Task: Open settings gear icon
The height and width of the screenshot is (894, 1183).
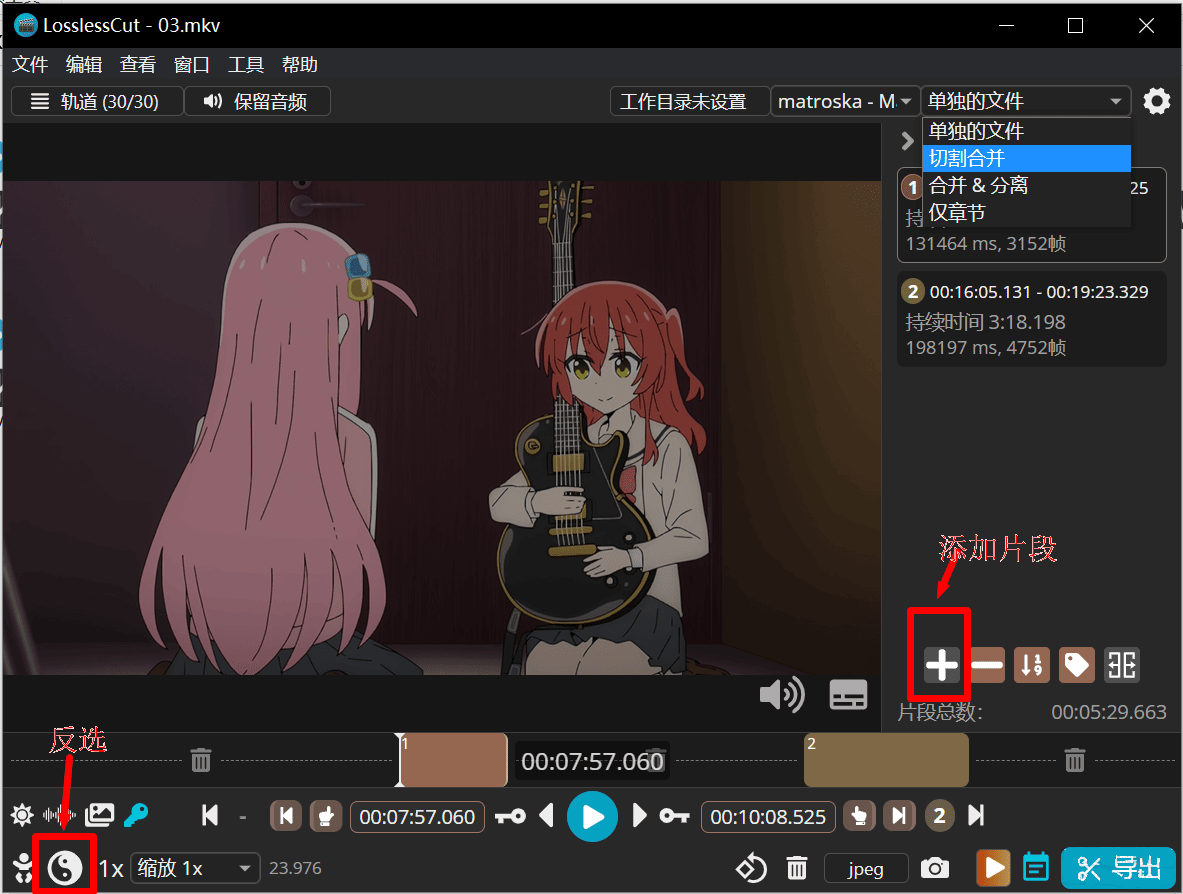Action: (1157, 101)
